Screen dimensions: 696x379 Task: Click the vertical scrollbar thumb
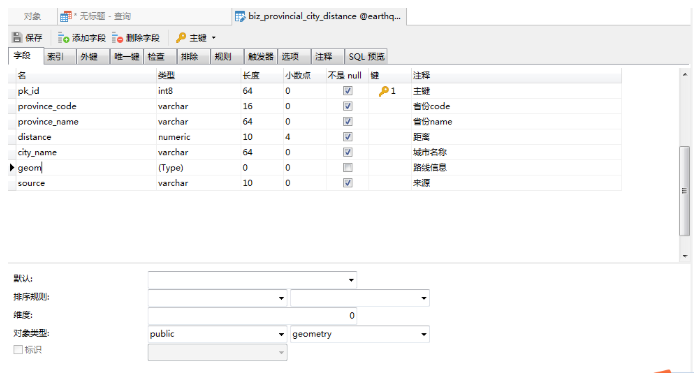[x=684, y=191]
